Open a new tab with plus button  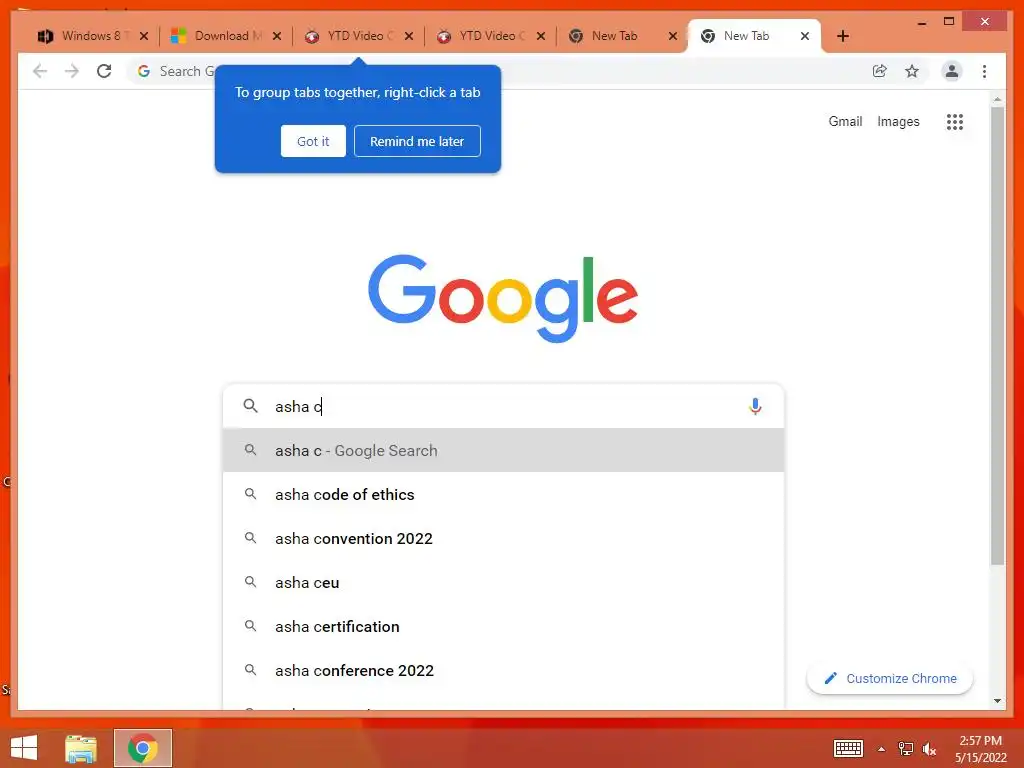843,36
